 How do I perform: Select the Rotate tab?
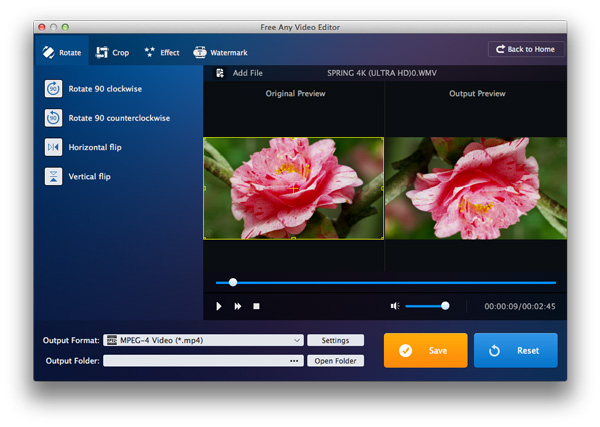coord(61,52)
